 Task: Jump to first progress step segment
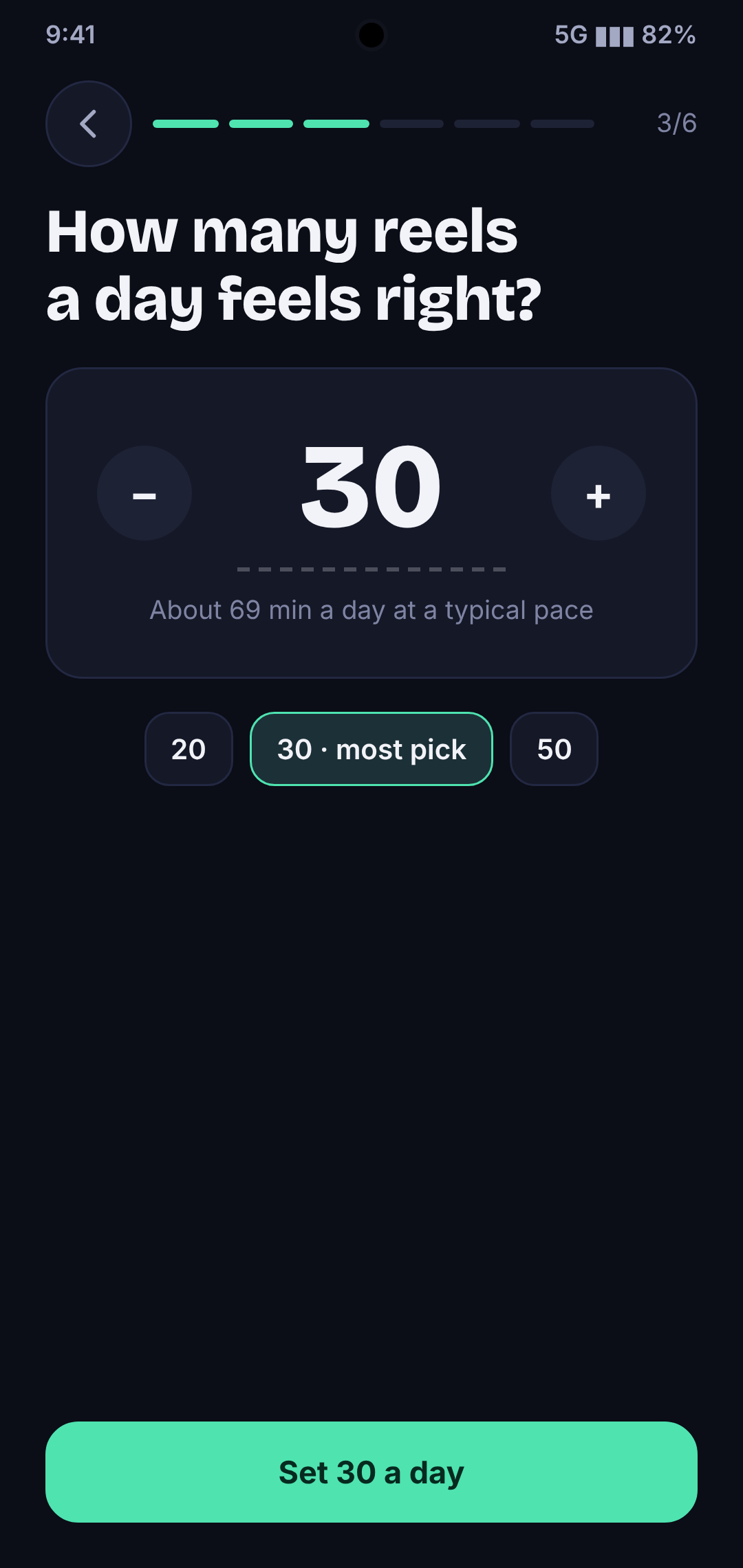[x=186, y=124]
